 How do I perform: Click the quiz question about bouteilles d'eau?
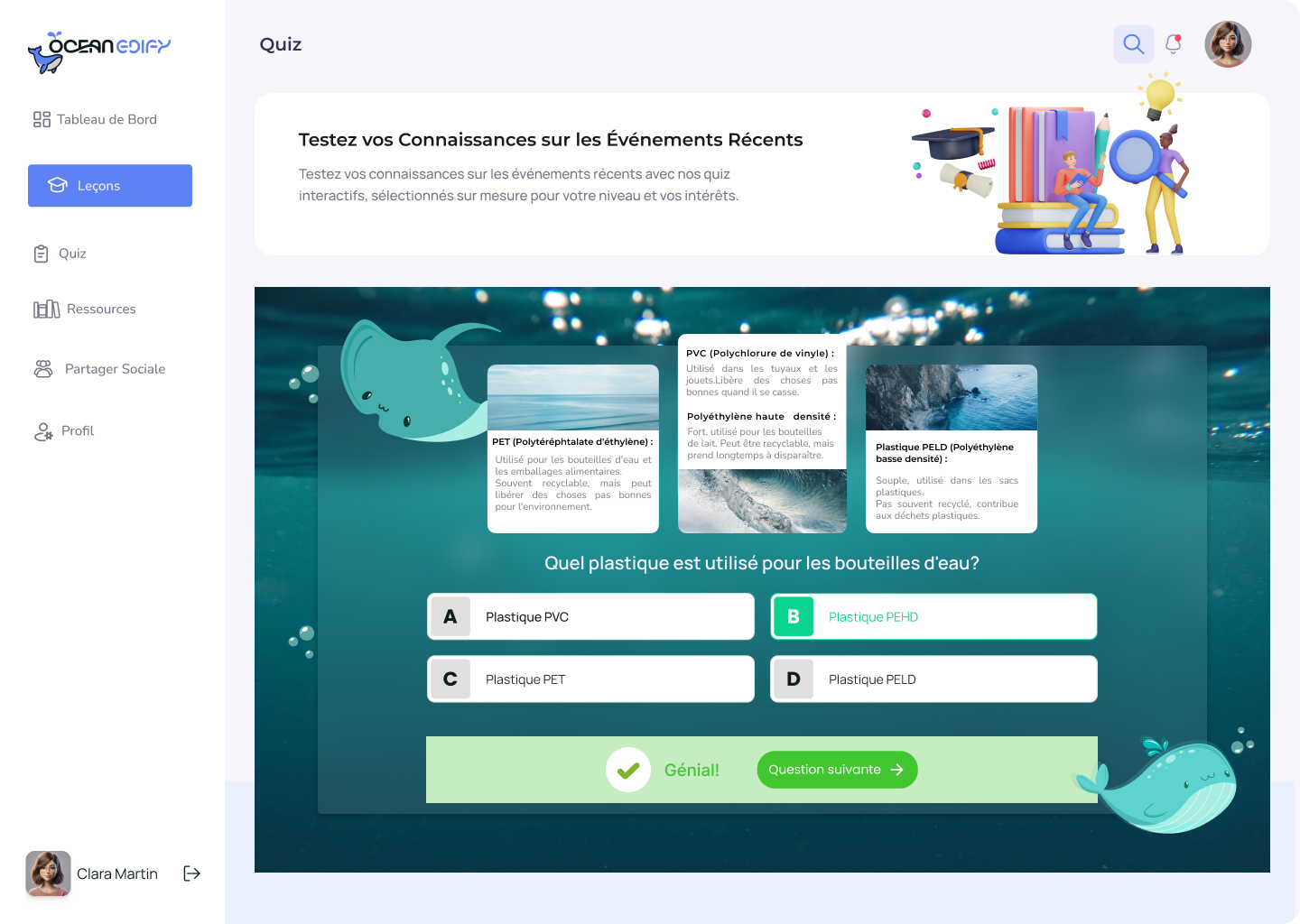(x=762, y=563)
